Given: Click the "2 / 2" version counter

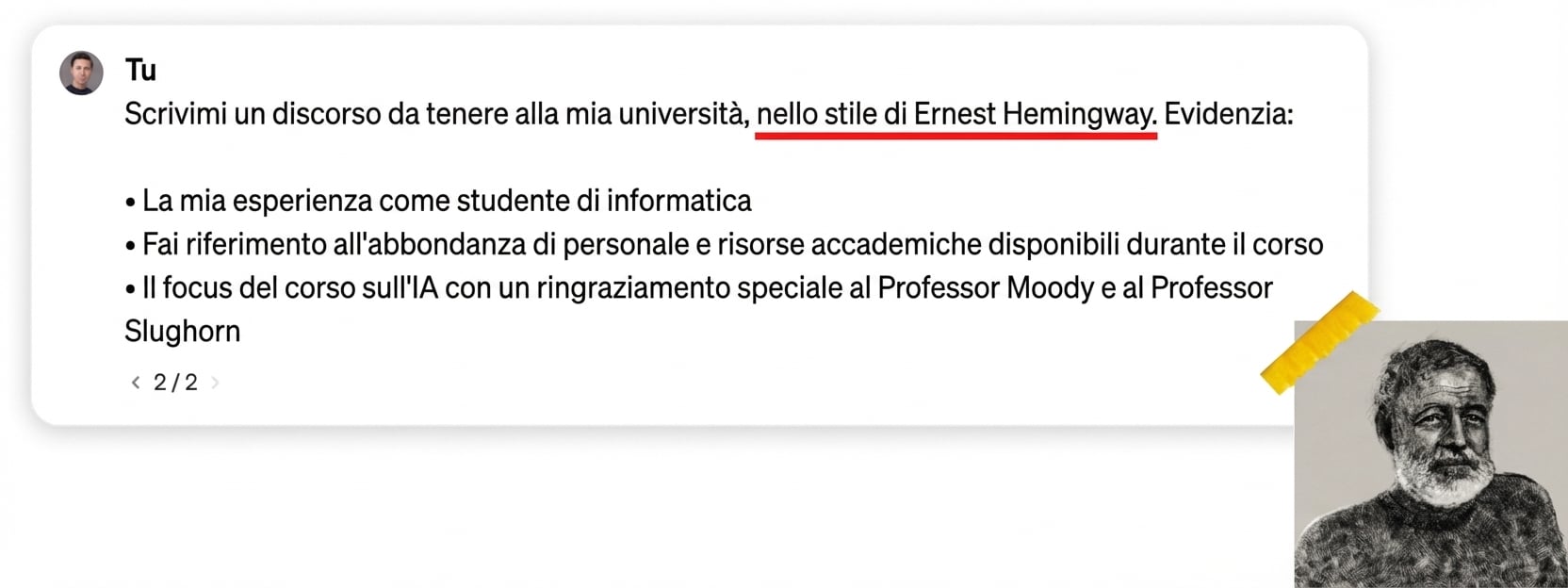Looking at the screenshot, I should tap(175, 383).
